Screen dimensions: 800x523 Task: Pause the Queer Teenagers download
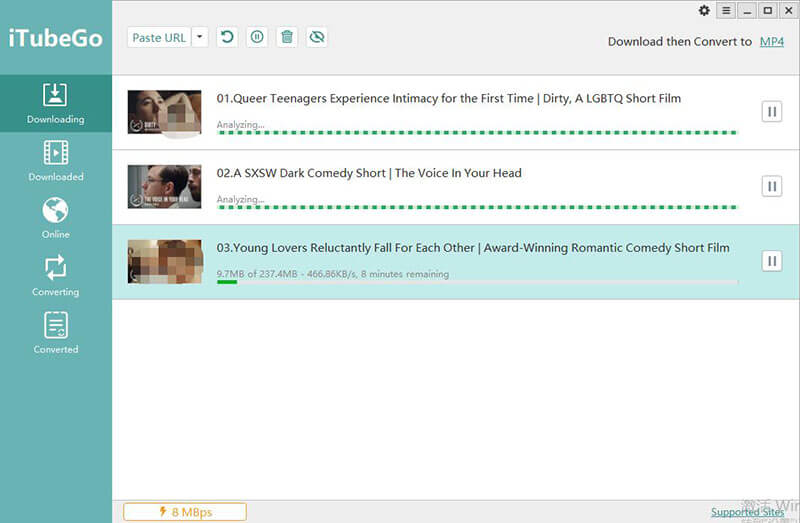tap(772, 111)
